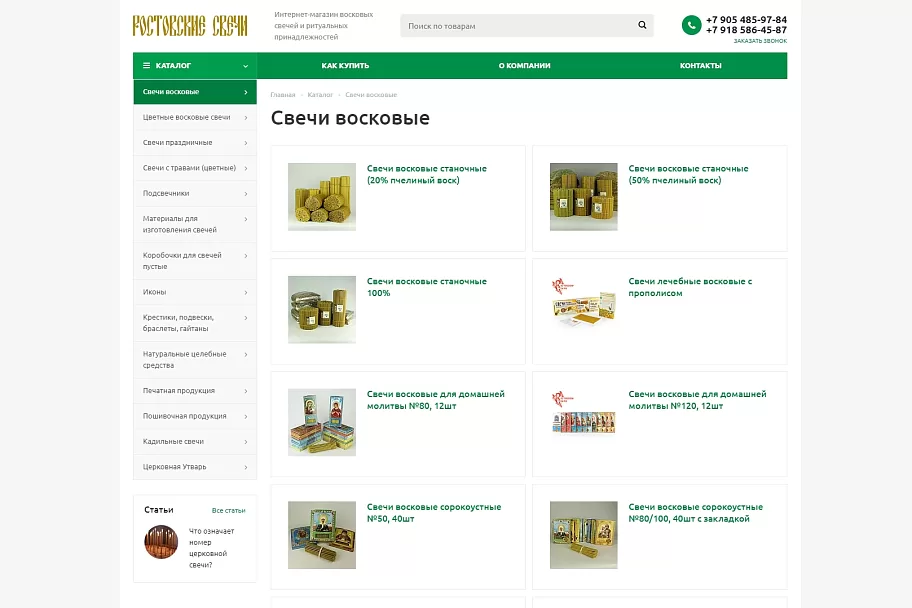The height and width of the screenshot is (608, 912).
Task: Select Натуральные целебные средства category
Action: 195,360
